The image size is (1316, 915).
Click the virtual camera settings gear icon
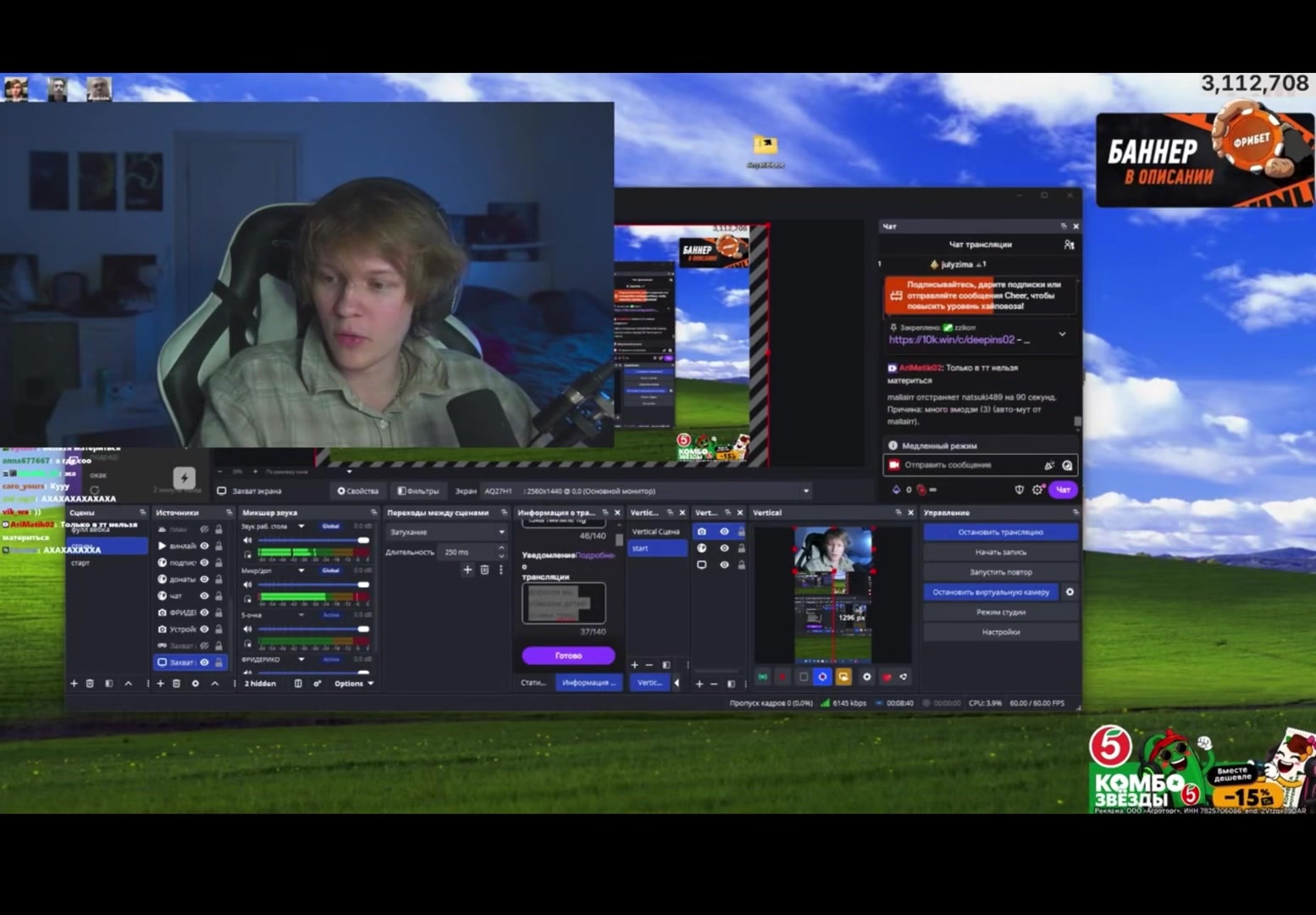click(x=1070, y=592)
